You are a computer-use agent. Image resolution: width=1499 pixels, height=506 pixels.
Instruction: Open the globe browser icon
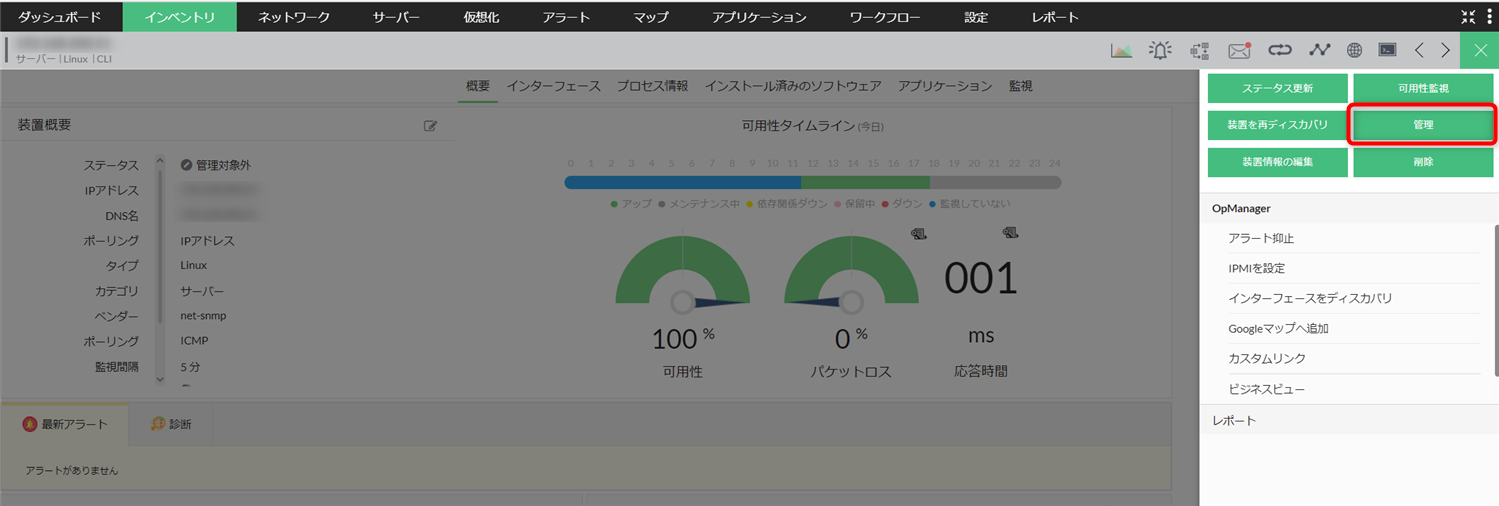click(x=1354, y=50)
